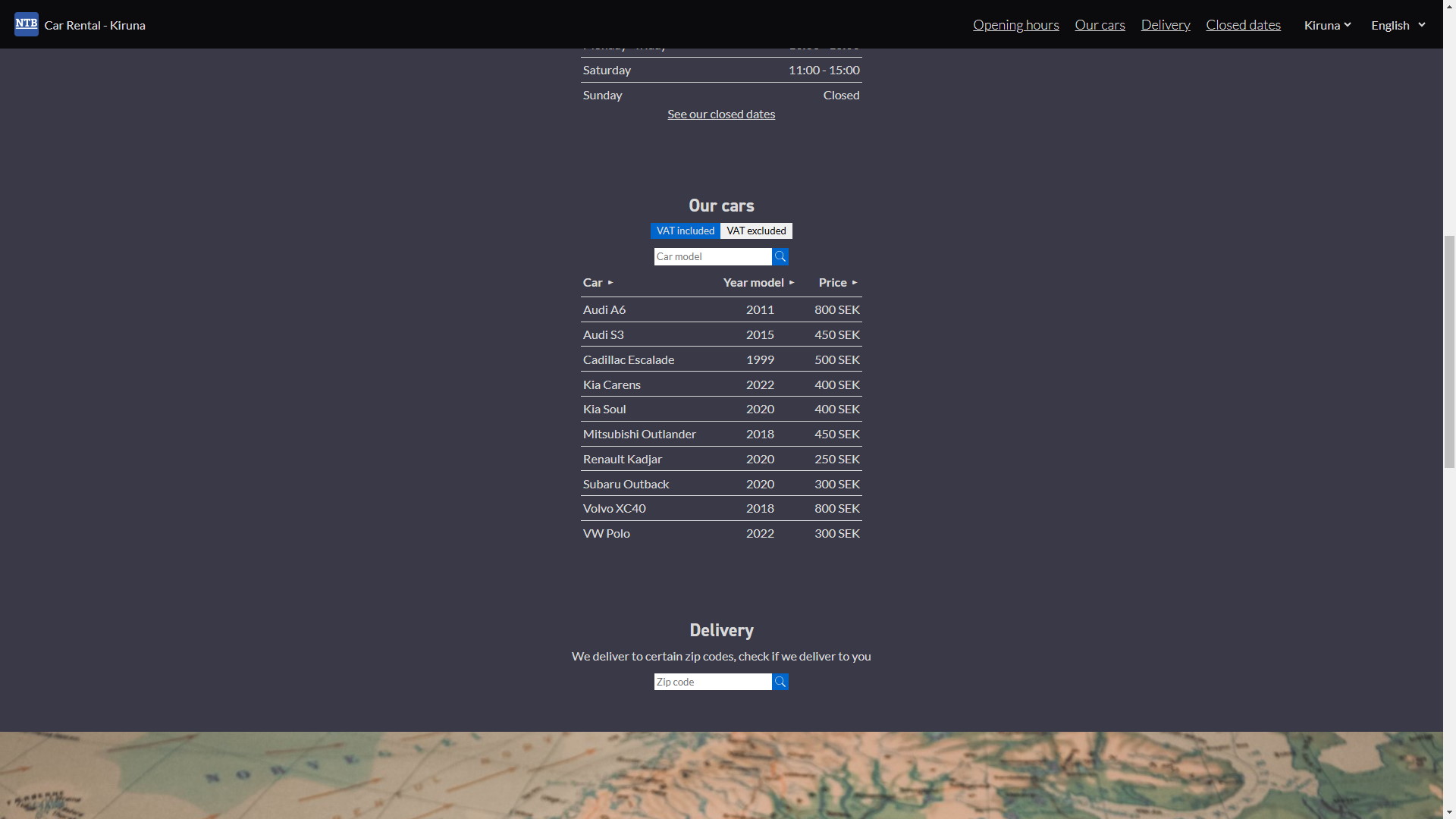Open the Delivery nav link
The height and width of the screenshot is (819, 1456).
coord(1165,25)
